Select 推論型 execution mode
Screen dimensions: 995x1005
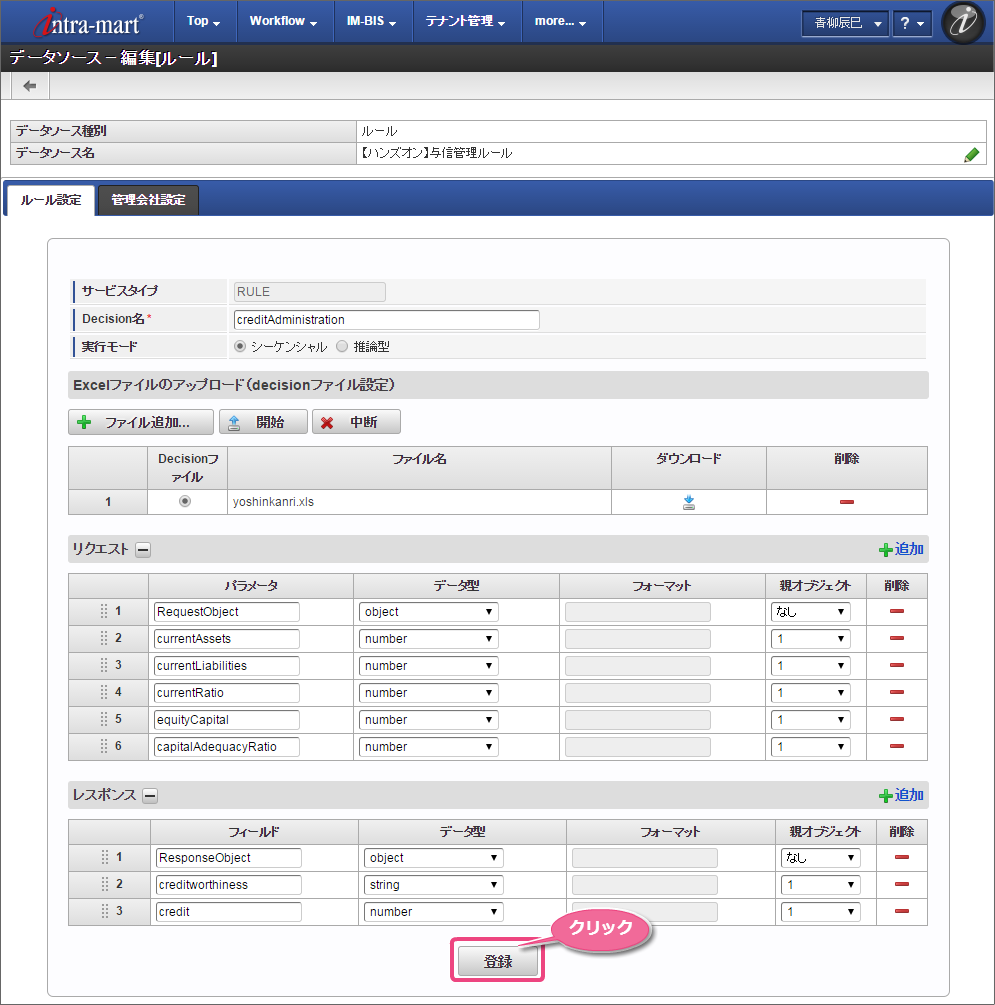(342, 346)
